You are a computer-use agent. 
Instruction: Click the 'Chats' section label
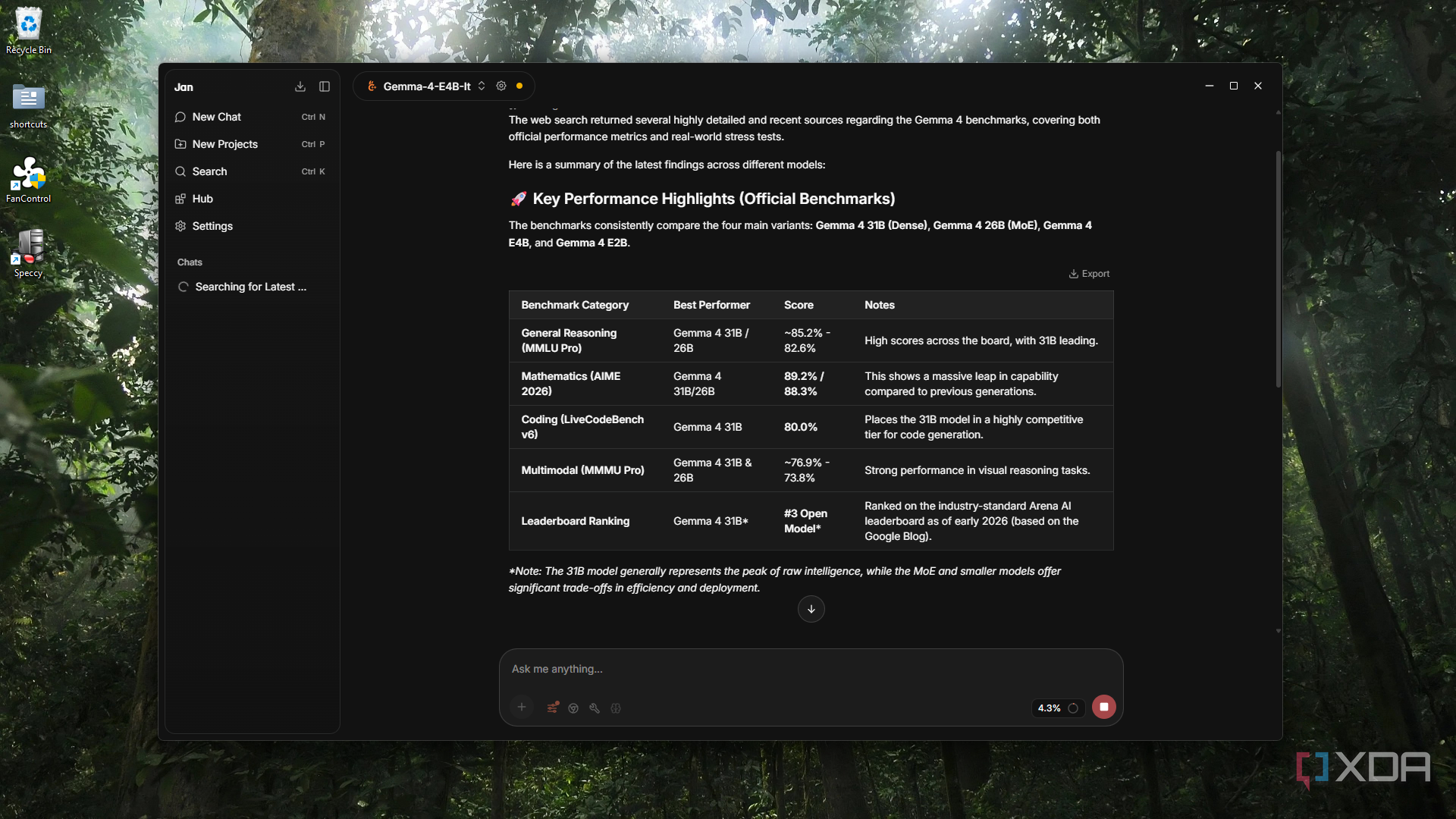pos(190,262)
